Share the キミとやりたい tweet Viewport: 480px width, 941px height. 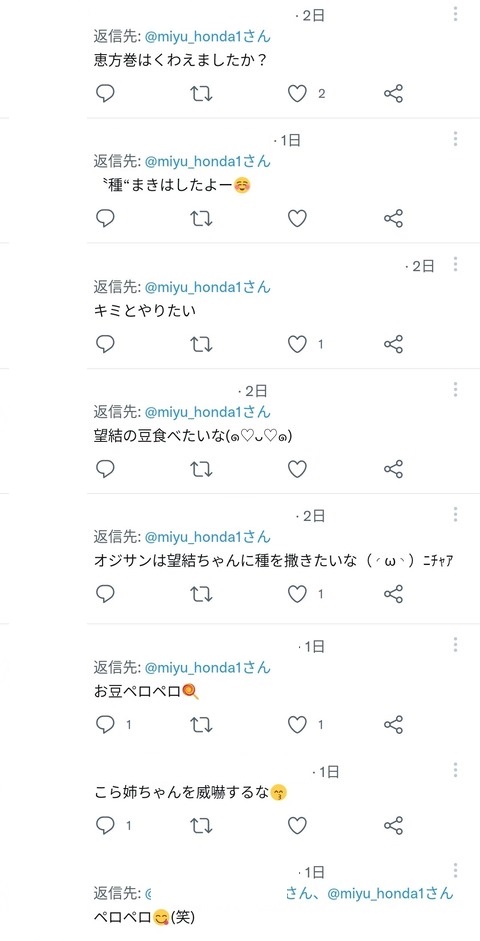coord(393,344)
